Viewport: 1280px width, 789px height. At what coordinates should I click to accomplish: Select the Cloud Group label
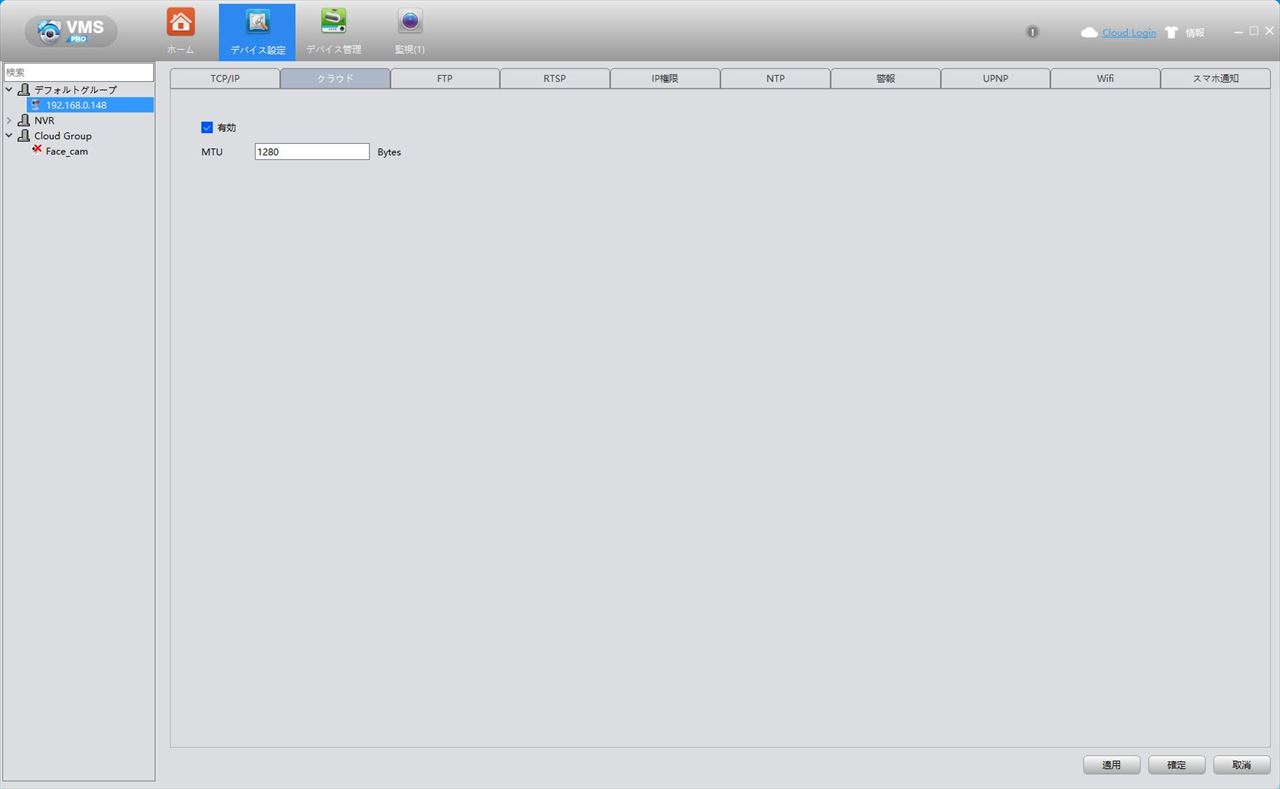coord(63,136)
